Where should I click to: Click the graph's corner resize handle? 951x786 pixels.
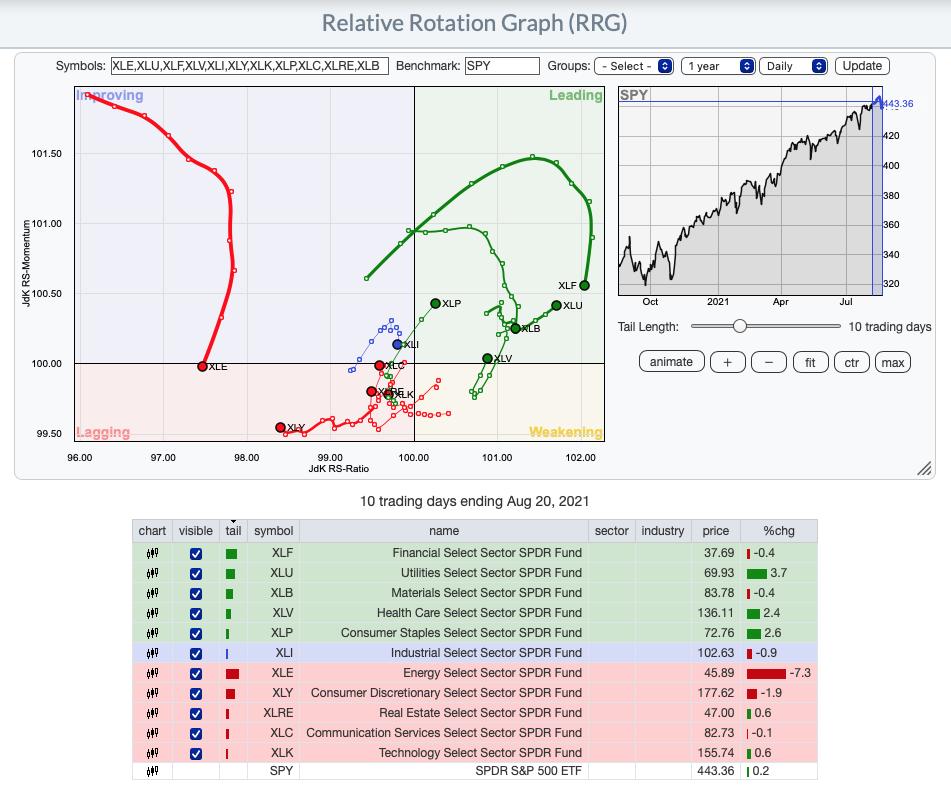pyautogui.click(x=924, y=468)
